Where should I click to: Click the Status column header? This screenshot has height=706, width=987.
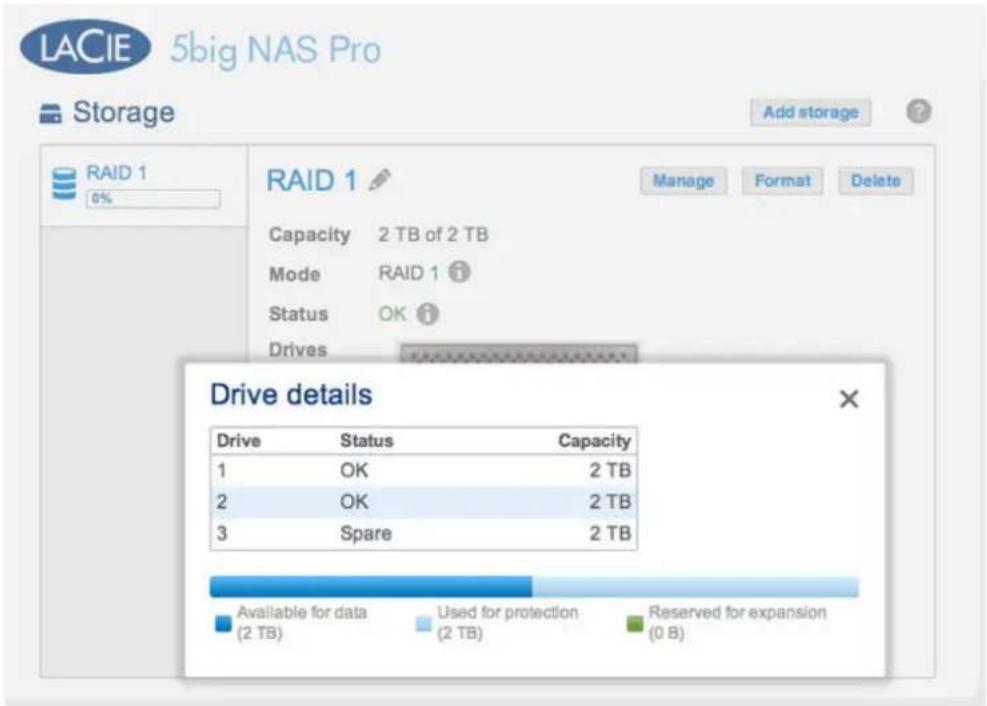pyautogui.click(x=367, y=441)
